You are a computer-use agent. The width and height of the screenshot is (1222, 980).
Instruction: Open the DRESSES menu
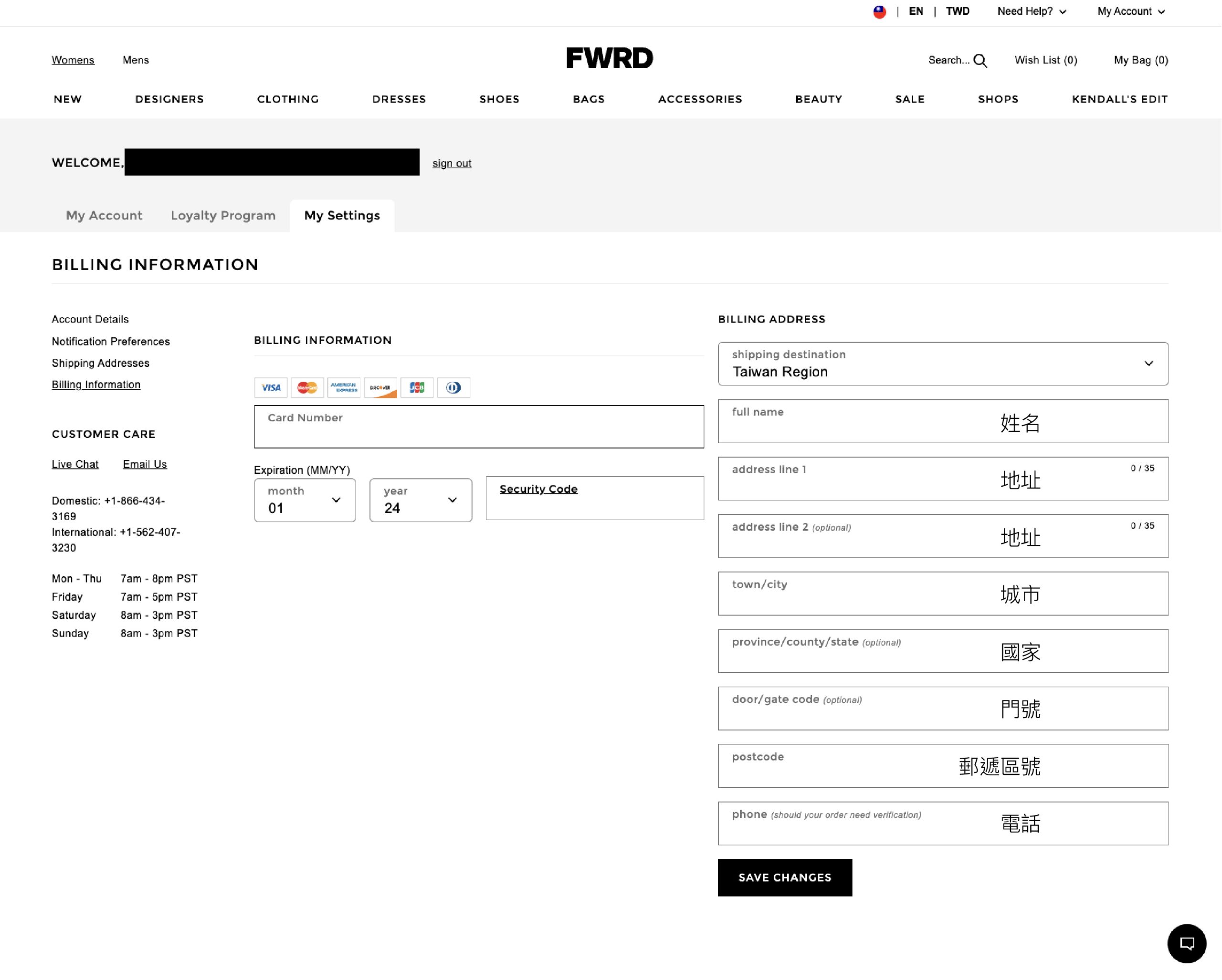click(x=399, y=99)
